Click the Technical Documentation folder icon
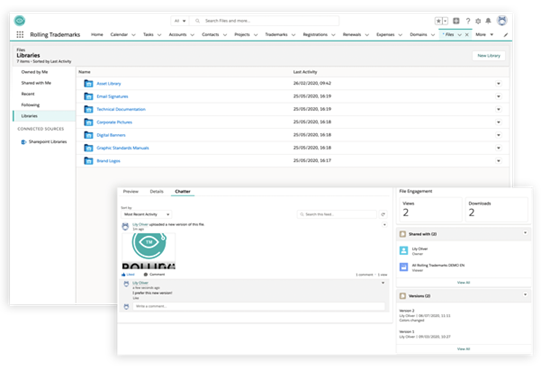Screen dimensions: 550x371 [88, 109]
